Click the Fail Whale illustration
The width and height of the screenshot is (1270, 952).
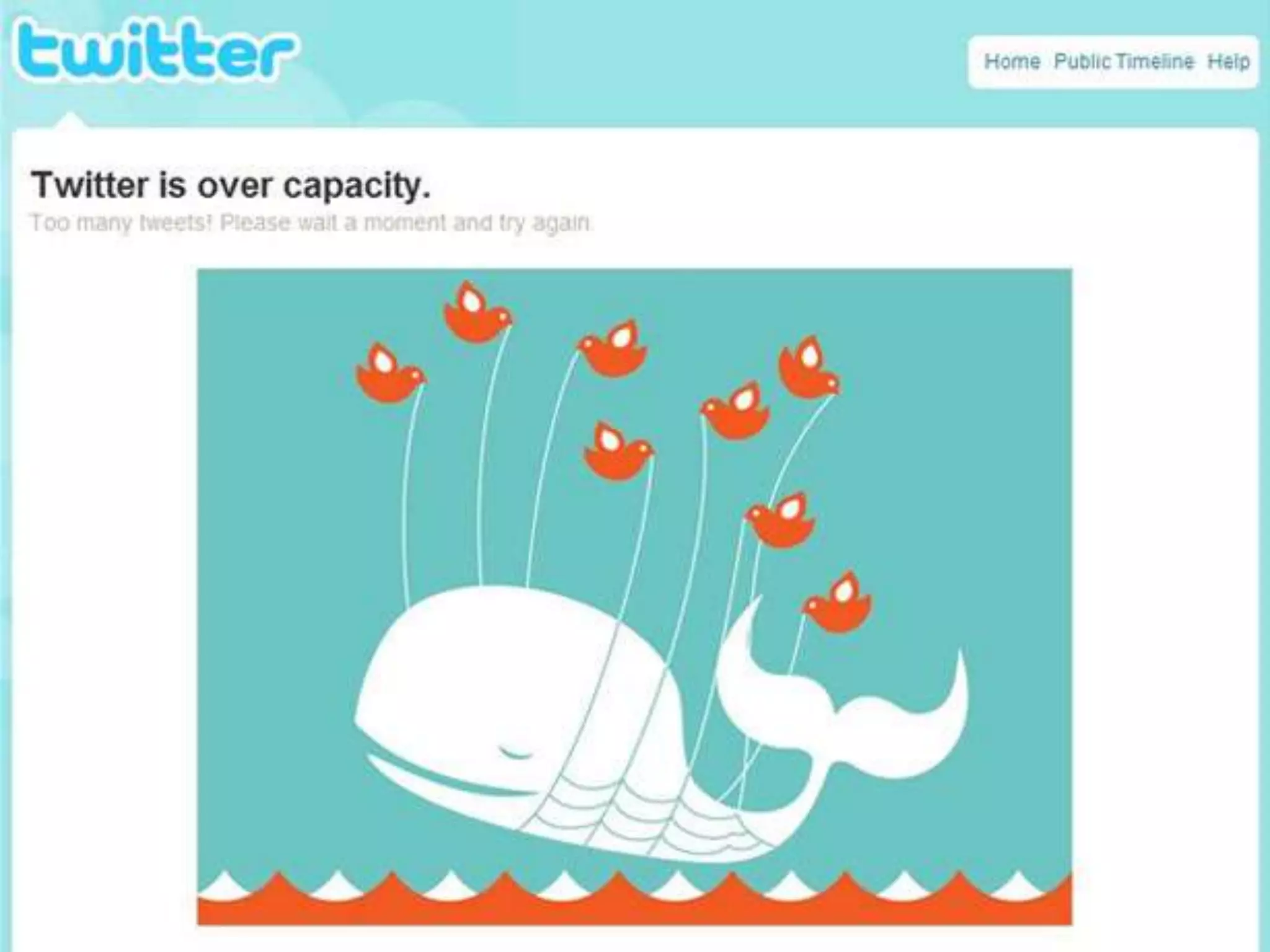click(634, 597)
